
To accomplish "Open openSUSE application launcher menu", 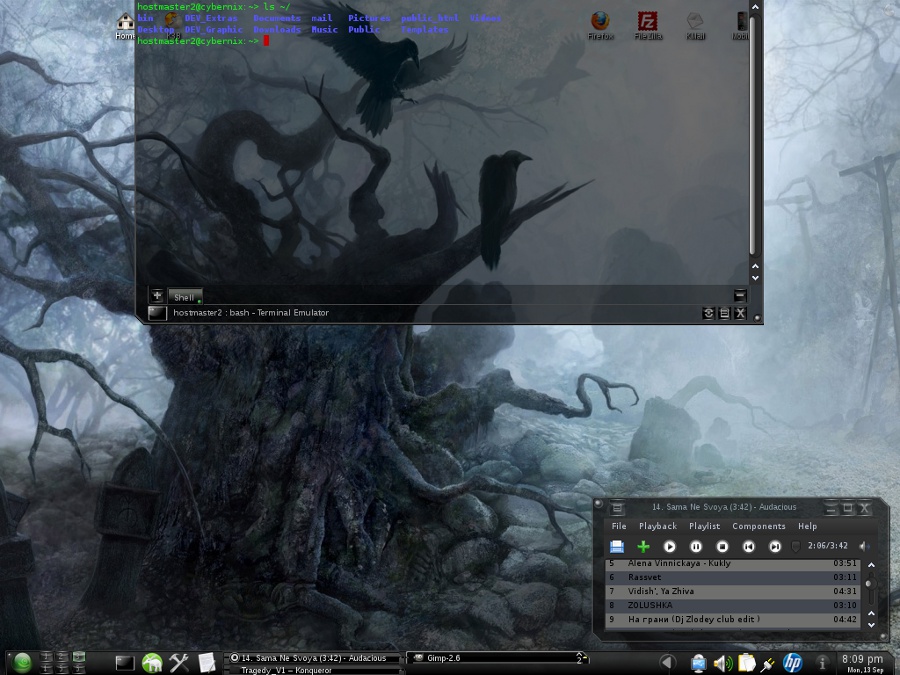I will [22, 663].
